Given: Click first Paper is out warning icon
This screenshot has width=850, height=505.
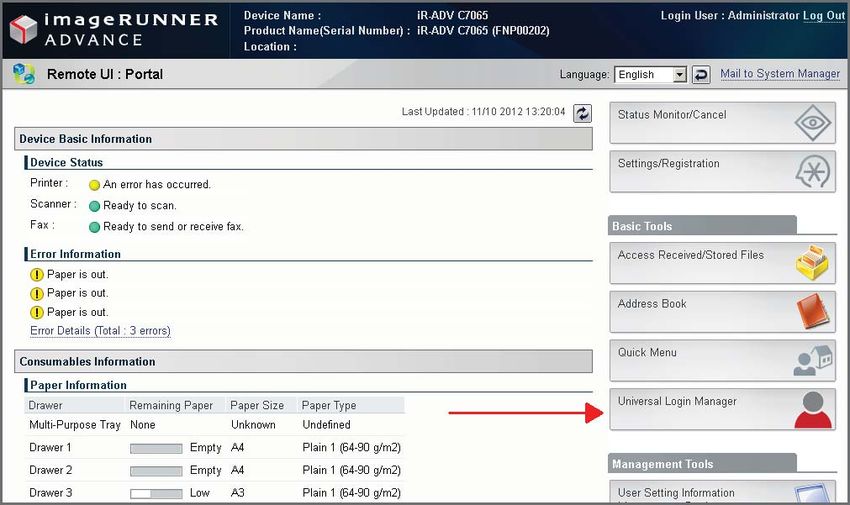Looking at the screenshot, I should pos(36,275).
